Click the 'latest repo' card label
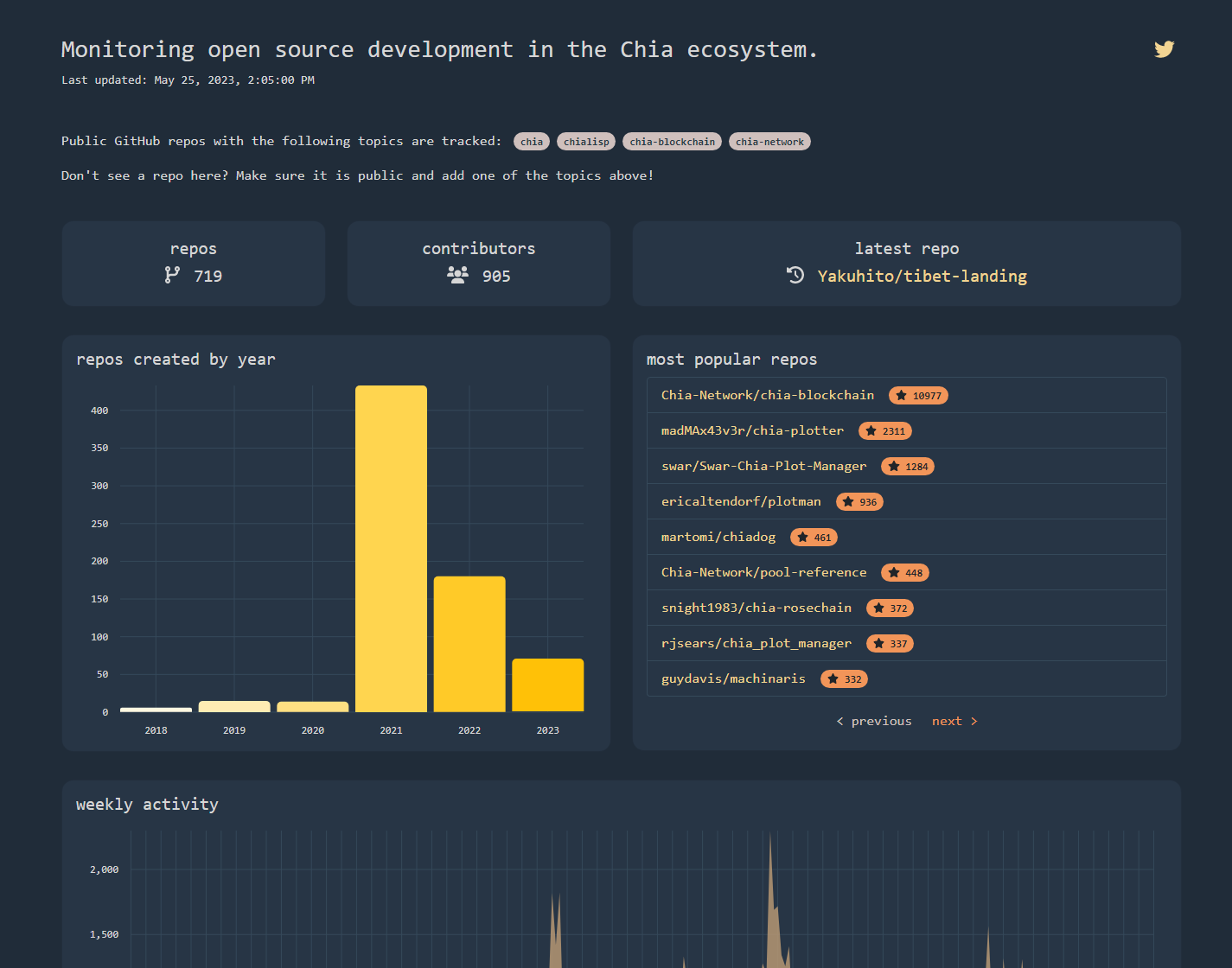Viewport: 1232px width, 968px height. pos(907,249)
